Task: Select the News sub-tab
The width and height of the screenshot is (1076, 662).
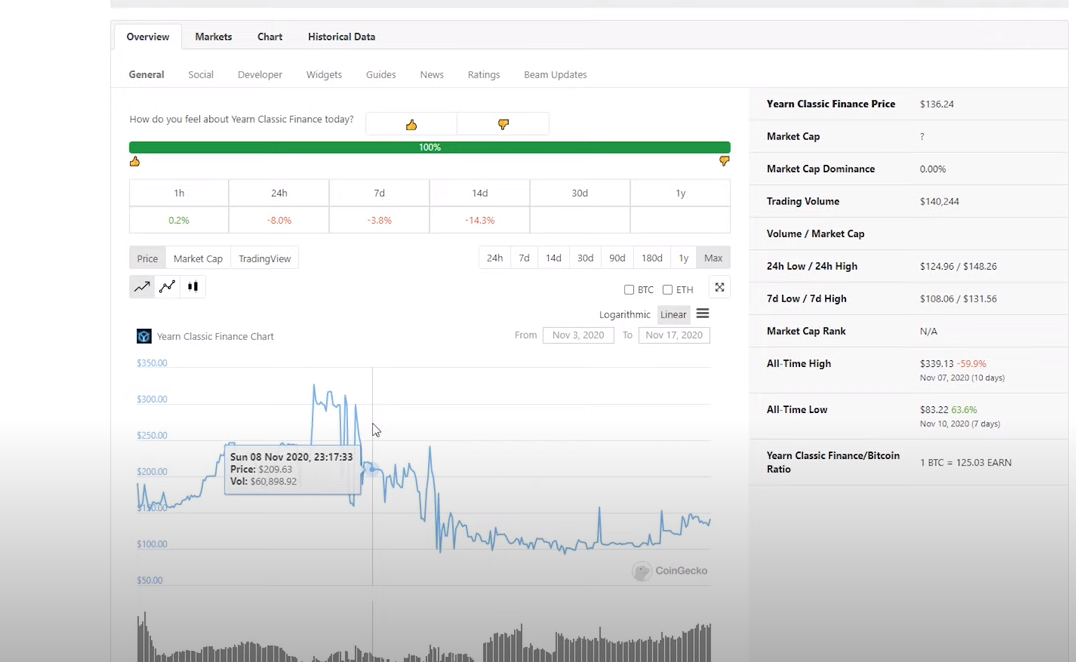Action: [x=432, y=74]
